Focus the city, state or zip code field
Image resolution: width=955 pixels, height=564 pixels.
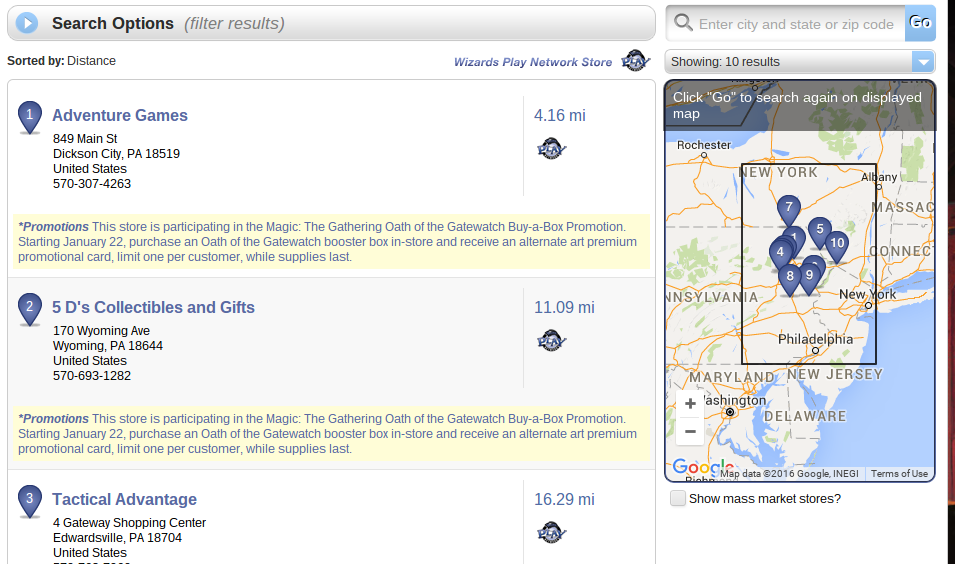(795, 24)
